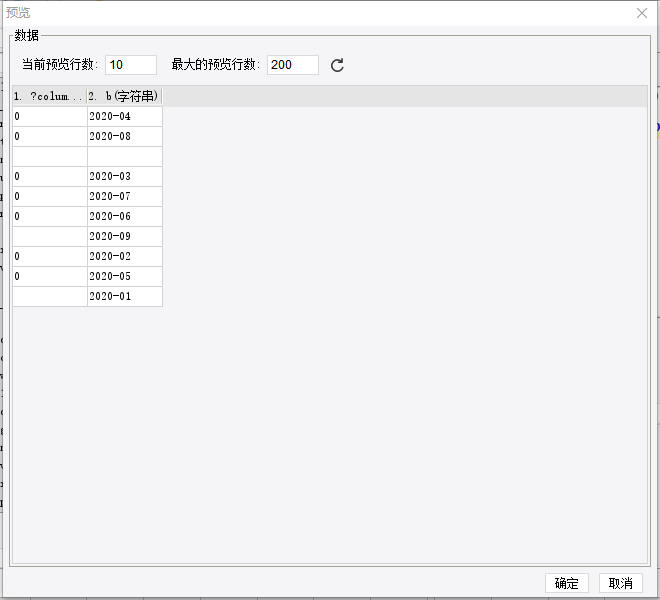Confirm with the 确定 button

click(x=567, y=583)
